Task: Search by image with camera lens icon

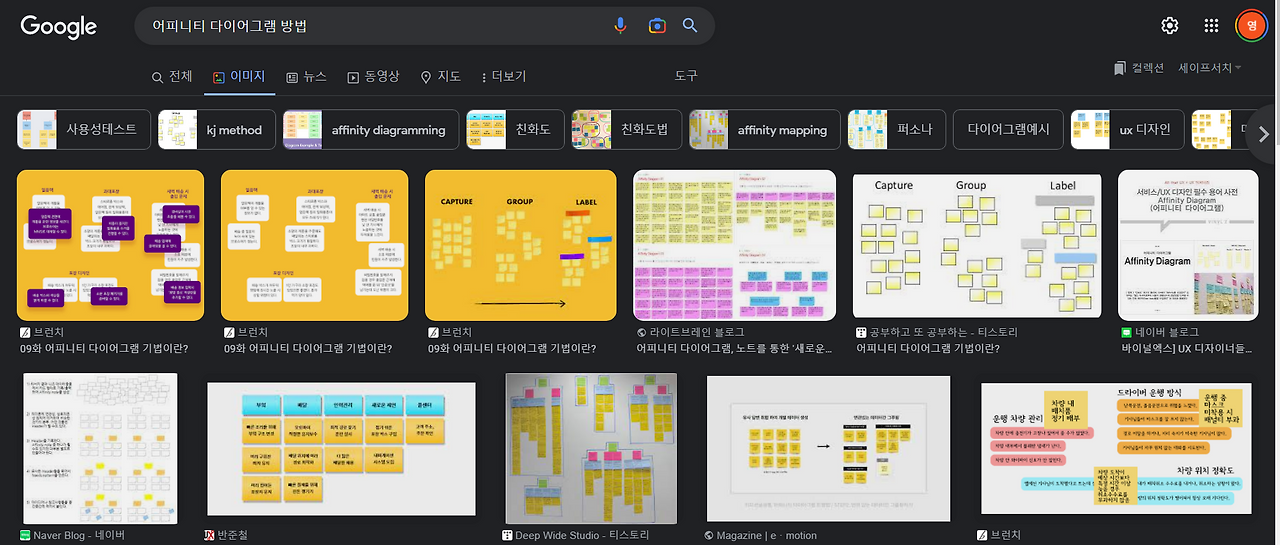Action: coord(656,26)
